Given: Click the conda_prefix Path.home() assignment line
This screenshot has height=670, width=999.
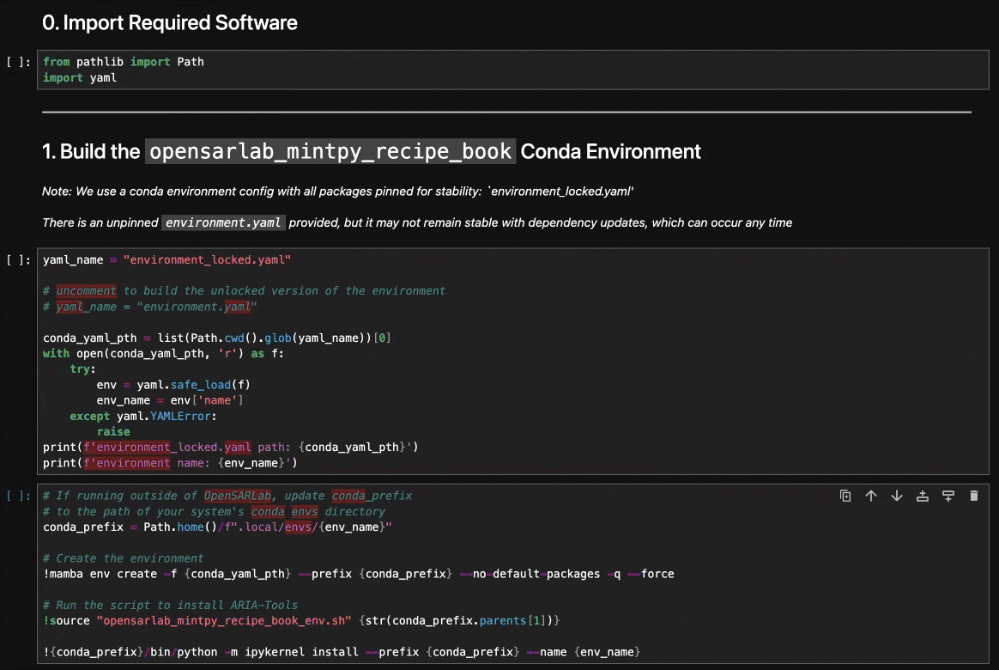Looking at the screenshot, I should (217, 527).
